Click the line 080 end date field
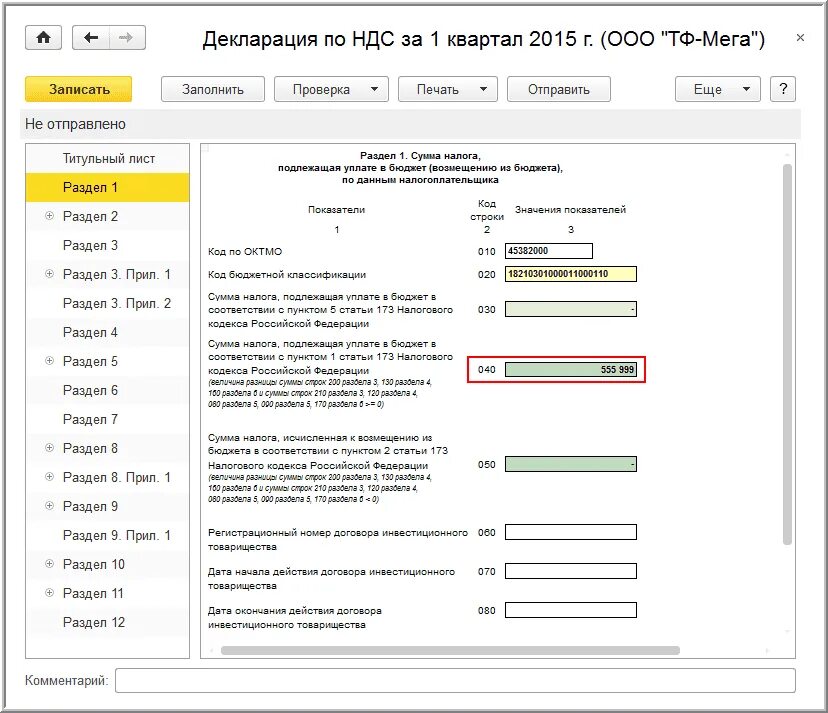 (571, 610)
